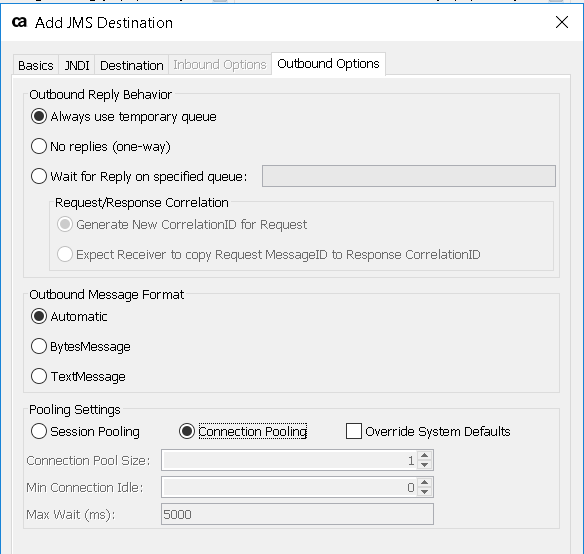Click the Max Wait (ms) input field
This screenshot has height=554, width=584.
[297, 514]
